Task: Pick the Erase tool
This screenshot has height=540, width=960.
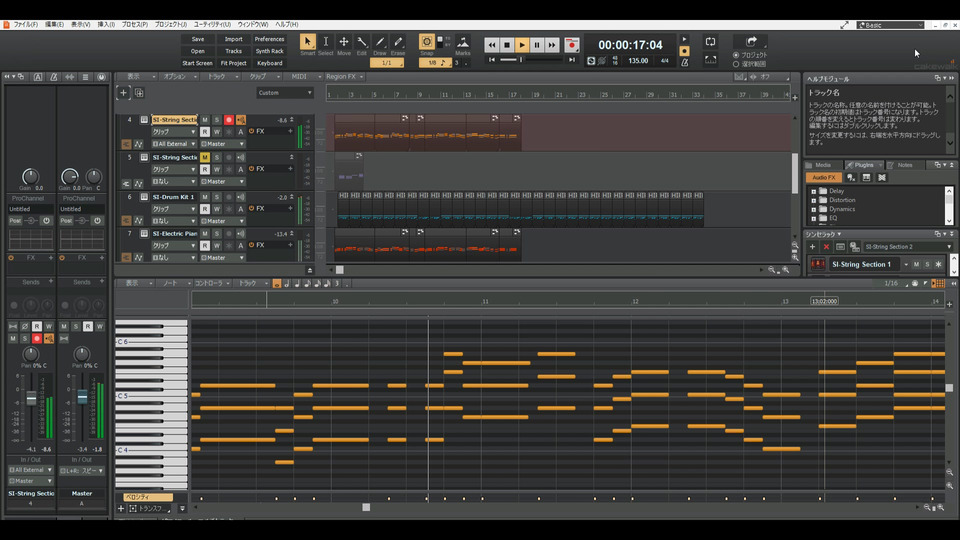Action: coord(398,43)
